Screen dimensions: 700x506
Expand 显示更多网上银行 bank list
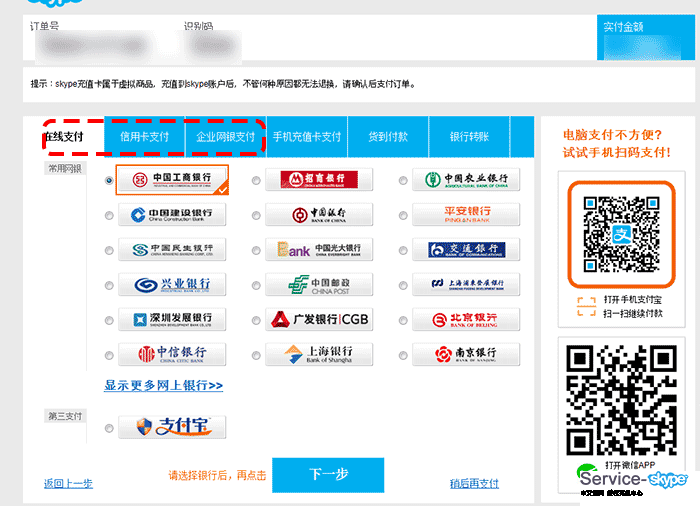coord(163,385)
